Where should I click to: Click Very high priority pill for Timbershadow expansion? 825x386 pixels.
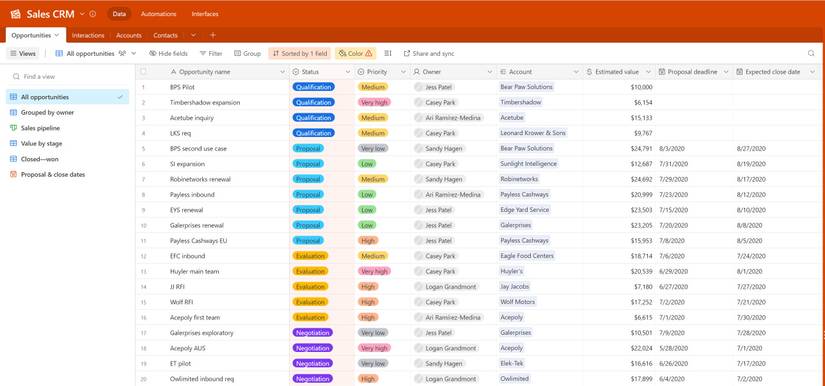[375, 102]
